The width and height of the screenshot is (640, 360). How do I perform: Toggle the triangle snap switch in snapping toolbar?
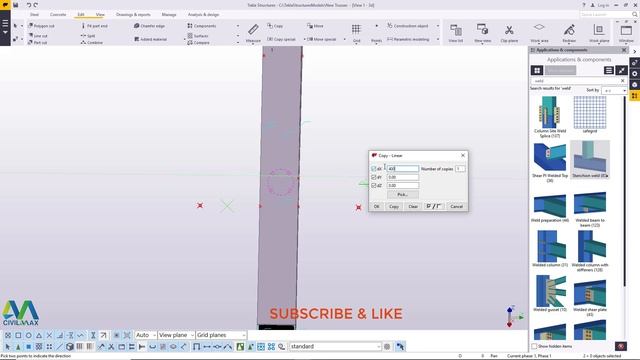coord(39,335)
